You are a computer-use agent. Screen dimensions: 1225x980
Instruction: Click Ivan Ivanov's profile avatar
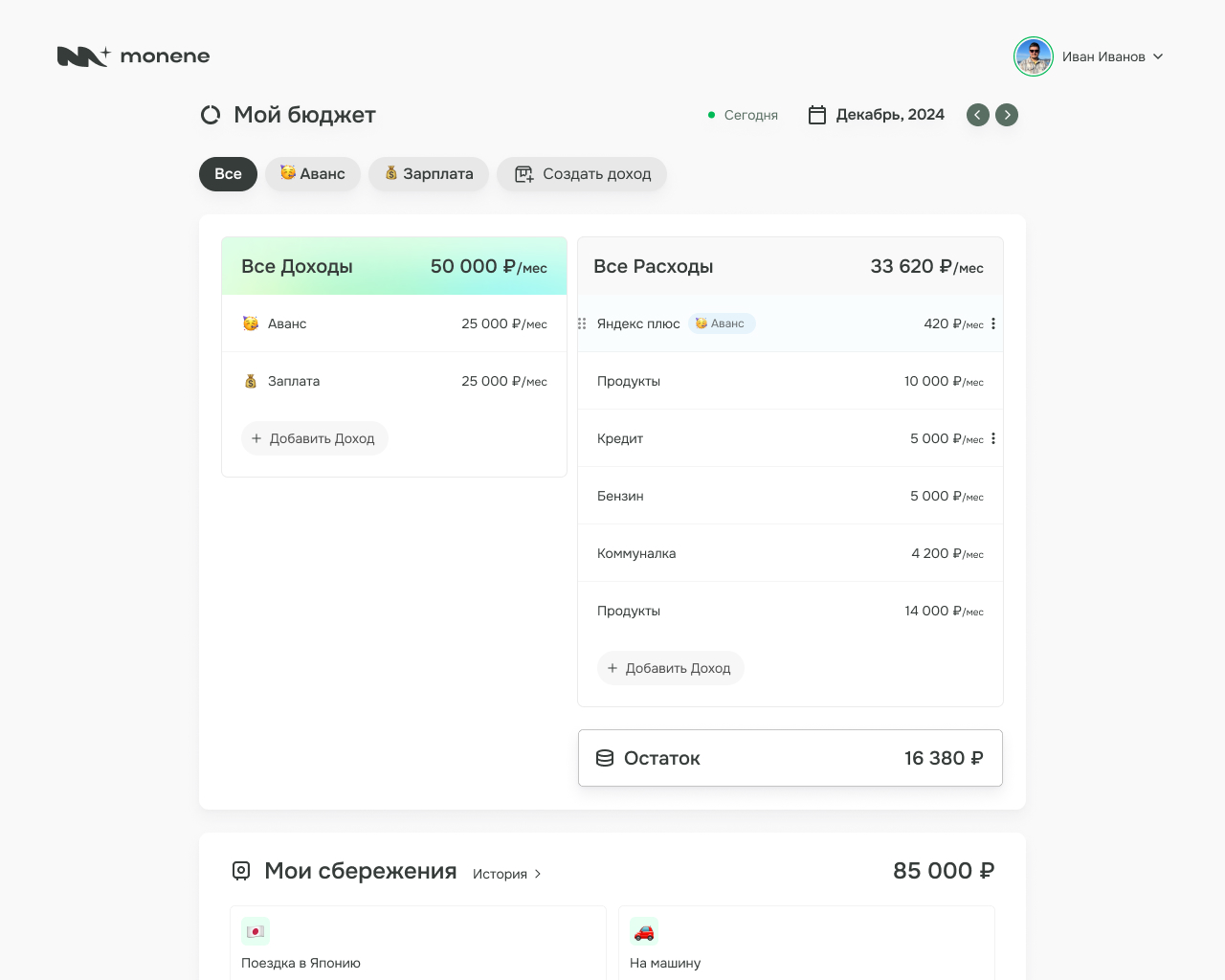click(1034, 56)
